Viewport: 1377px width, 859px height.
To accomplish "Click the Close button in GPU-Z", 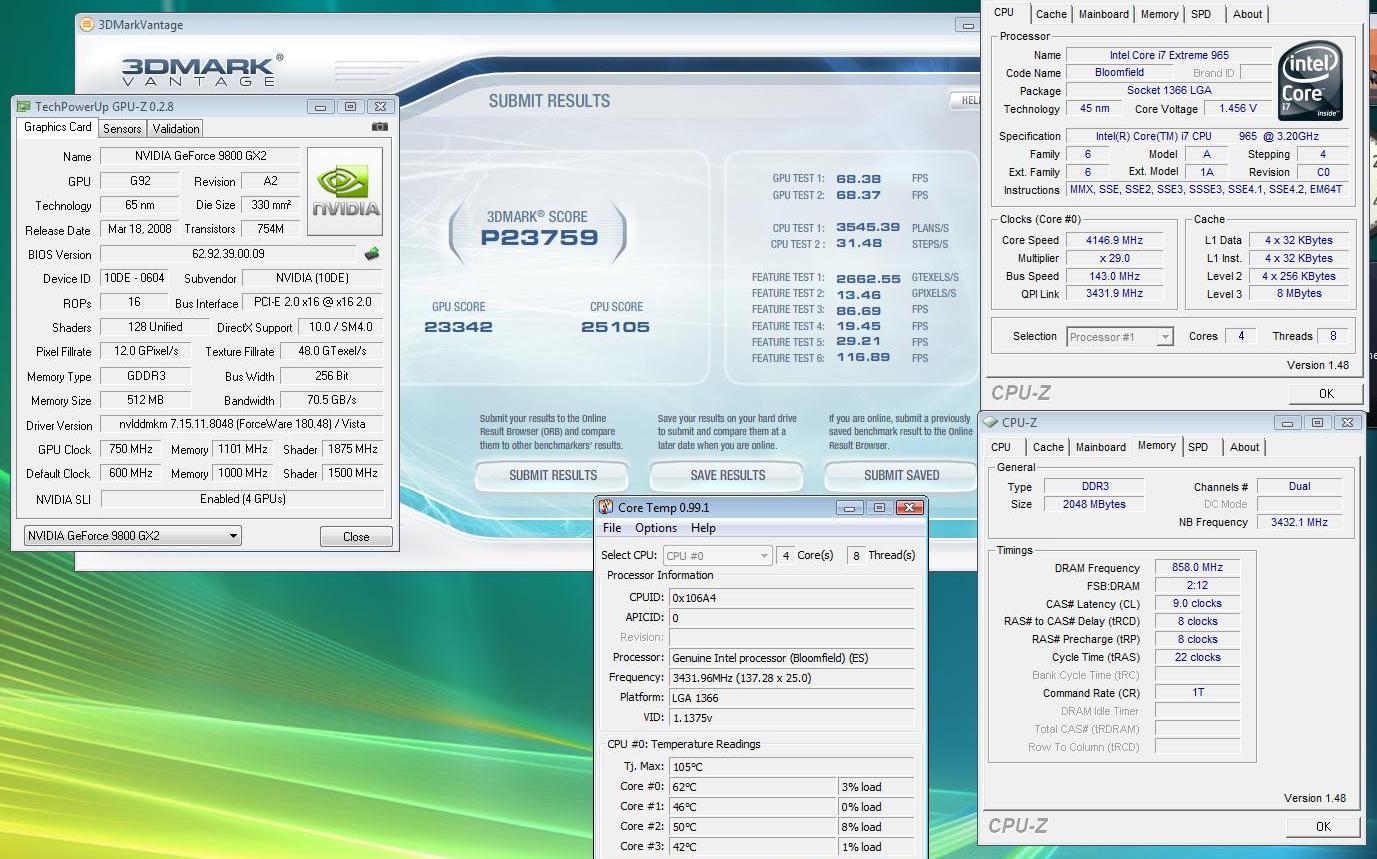I will (x=356, y=537).
